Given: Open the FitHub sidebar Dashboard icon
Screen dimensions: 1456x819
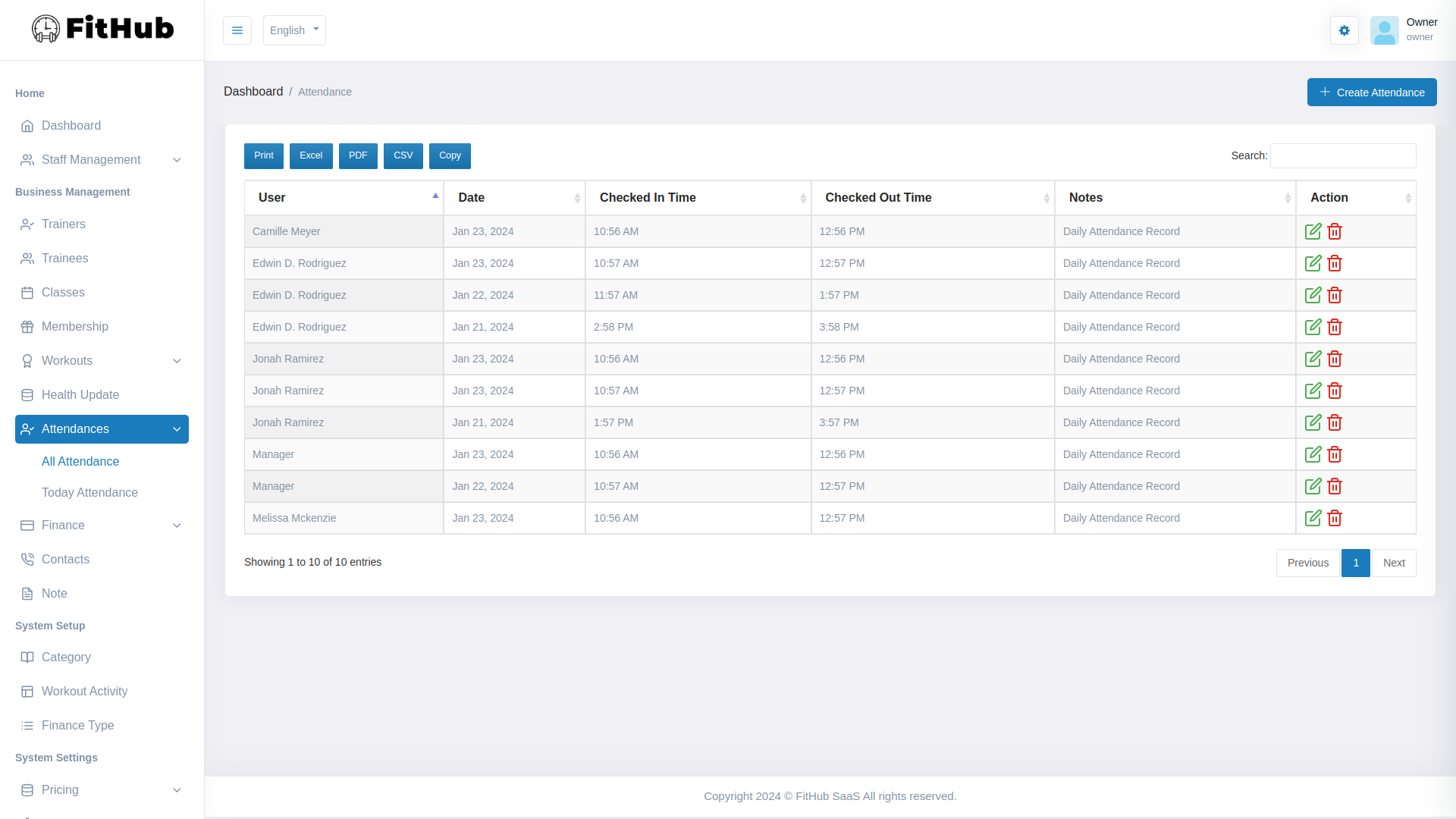Looking at the screenshot, I should tap(28, 126).
